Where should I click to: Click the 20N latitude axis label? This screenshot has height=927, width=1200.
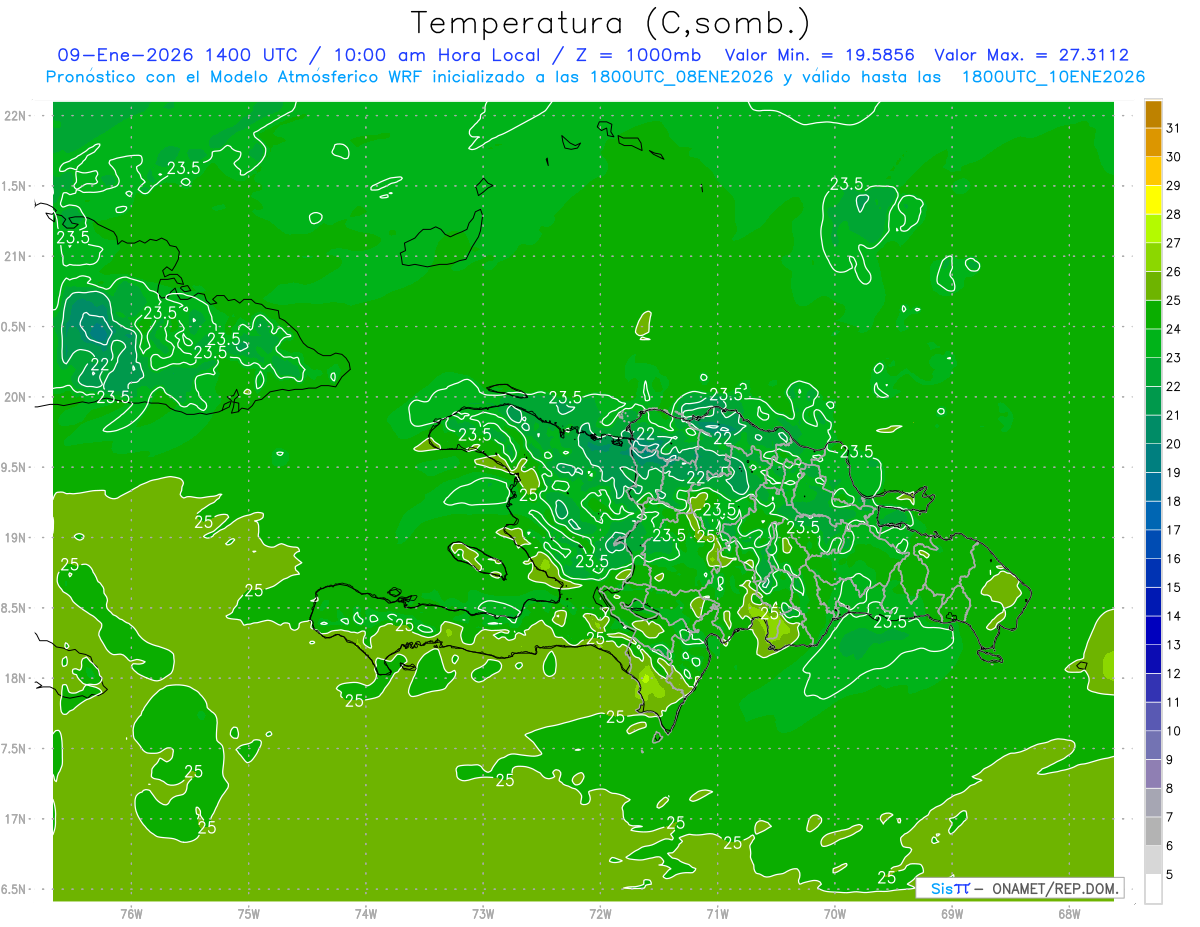click(14, 397)
